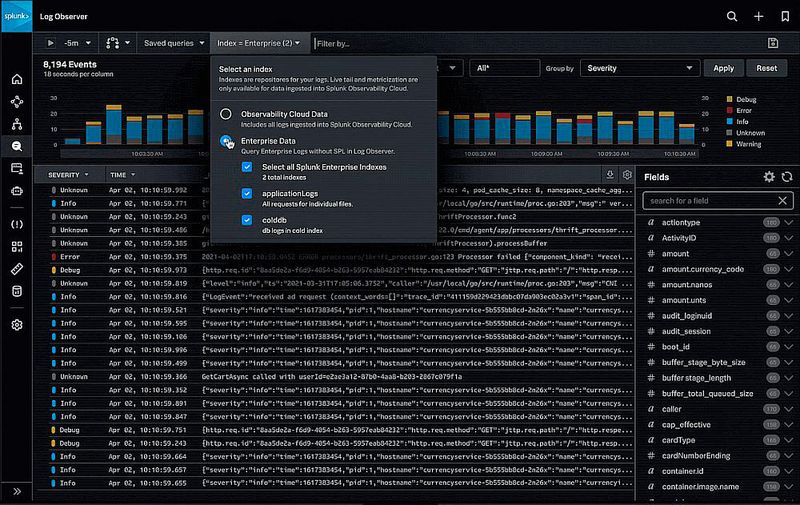The height and width of the screenshot is (505, 800).
Task: Select the cardNumberEnding field
Action: pyautogui.click(x=696, y=456)
